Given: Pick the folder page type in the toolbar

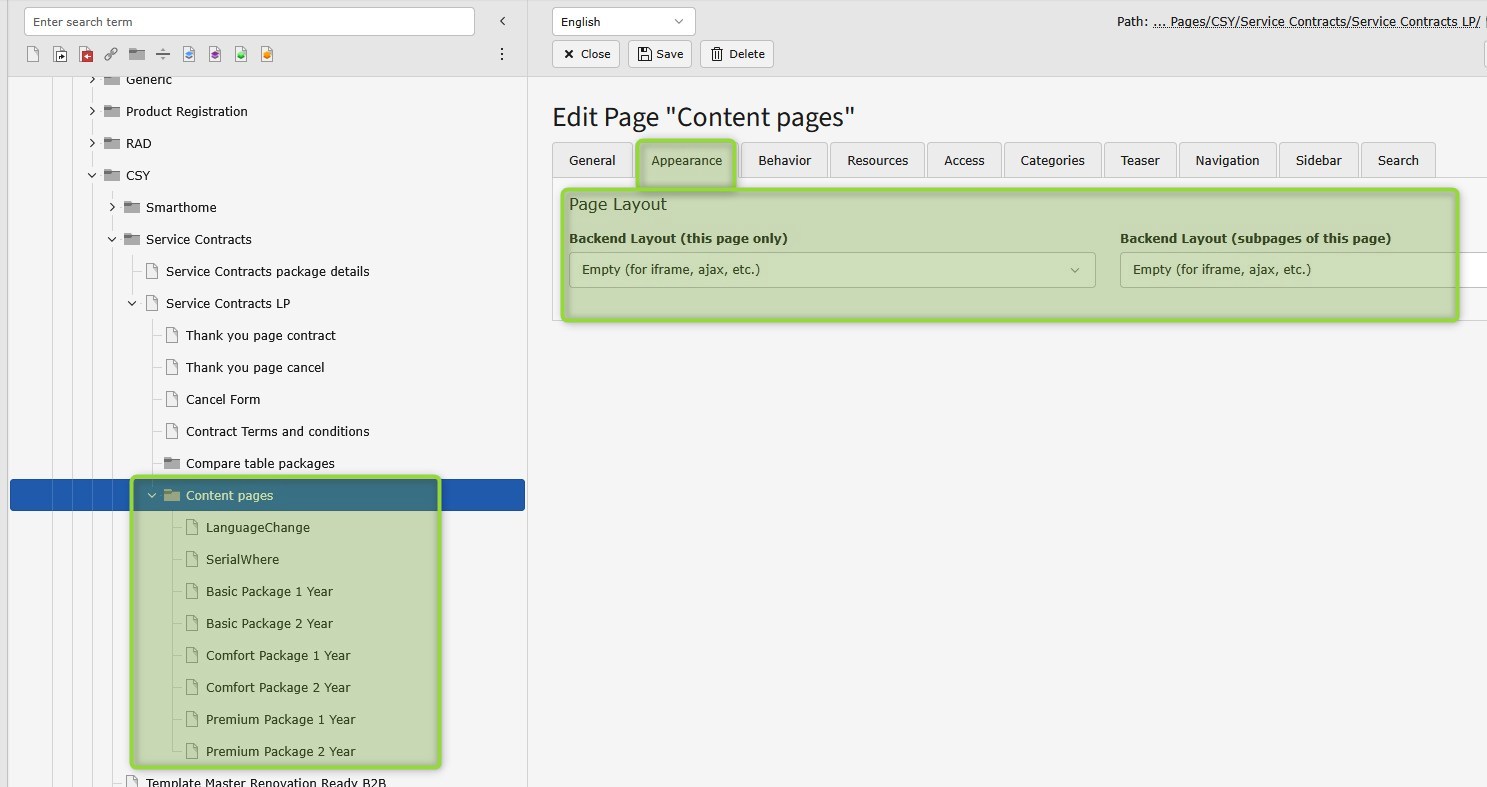Looking at the screenshot, I should (x=137, y=54).
